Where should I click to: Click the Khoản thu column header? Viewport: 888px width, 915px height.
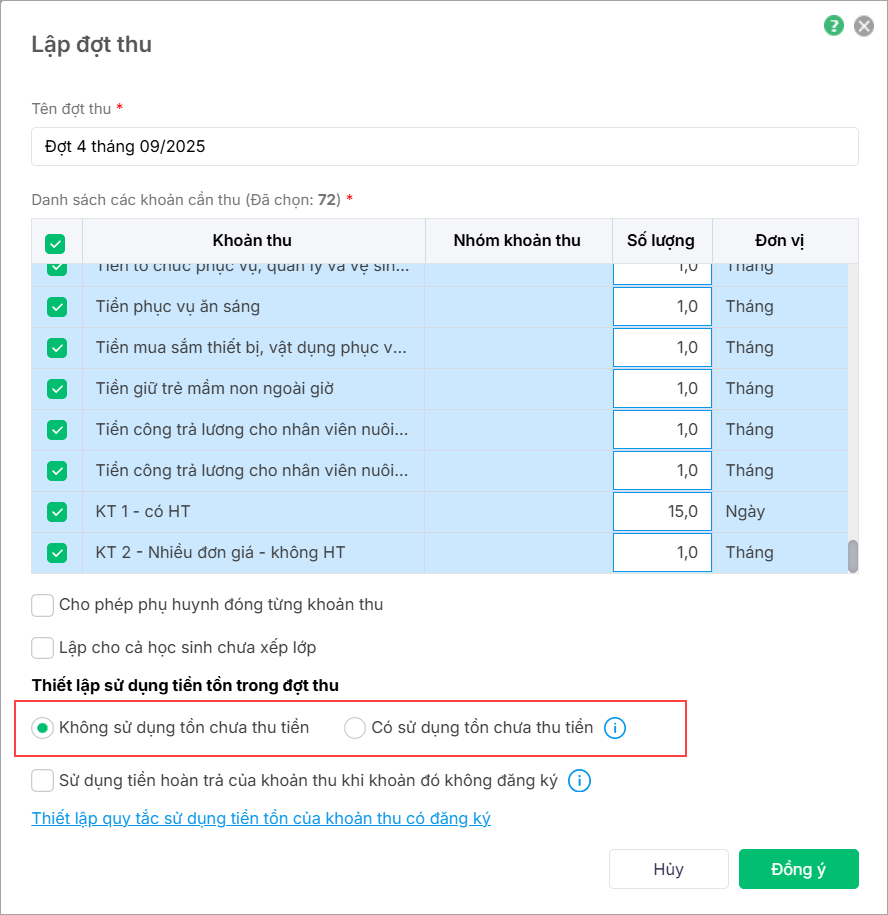tap(252, 241)
